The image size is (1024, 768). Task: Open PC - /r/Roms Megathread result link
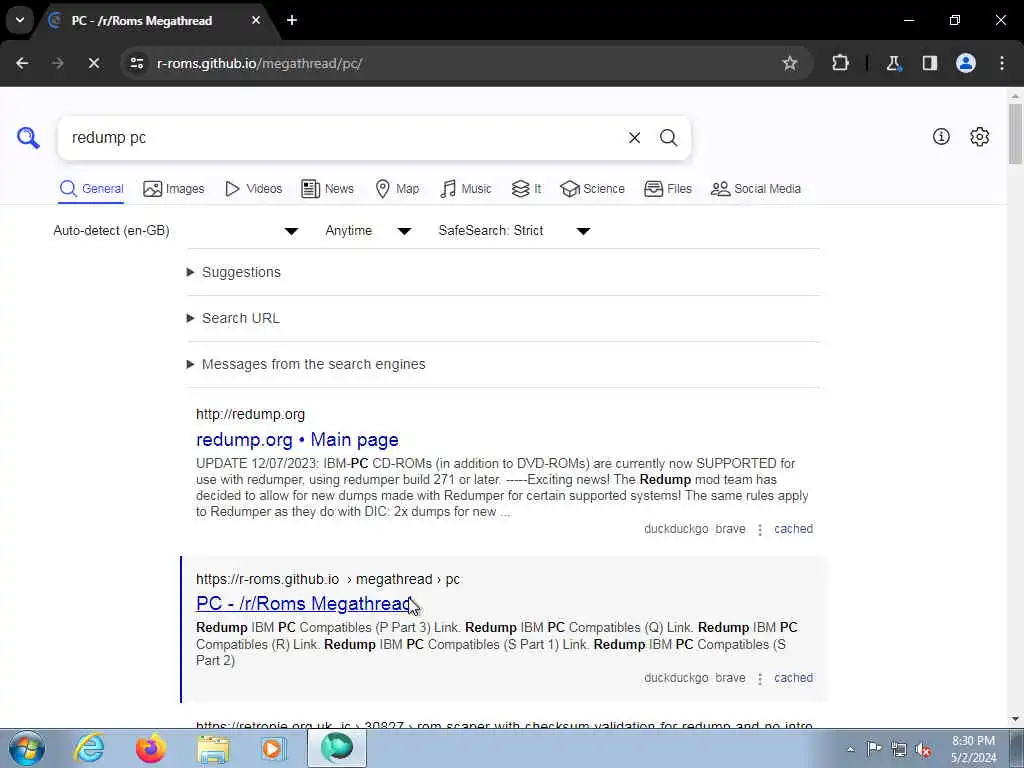304,603
